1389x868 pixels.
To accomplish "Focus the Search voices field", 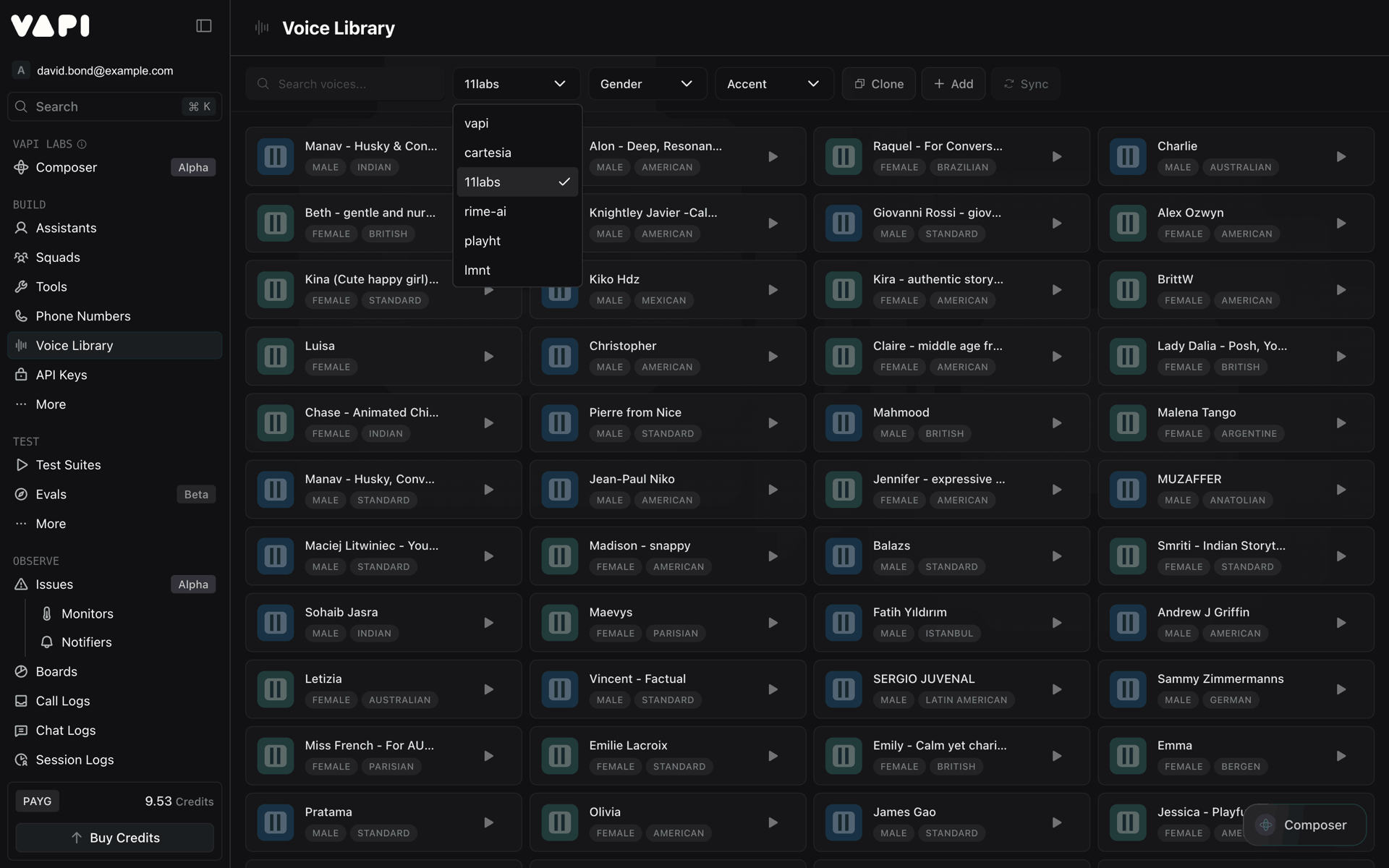I will pyautogui.click(x=345, y=84).
